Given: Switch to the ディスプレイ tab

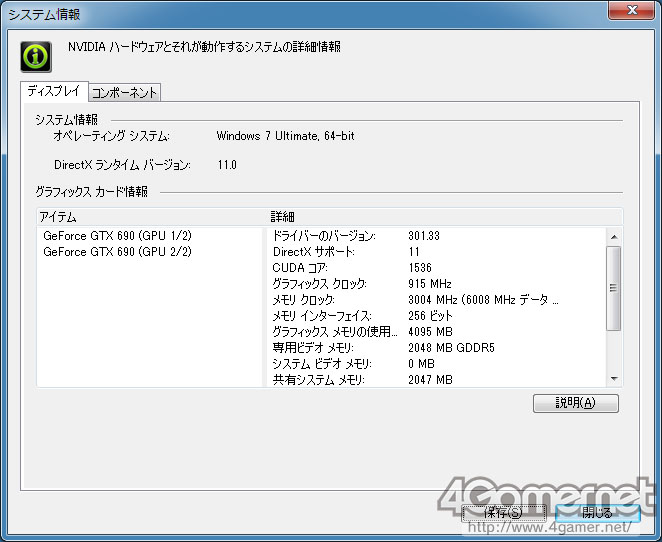Looking at the screenshot, I should [54, 91].
